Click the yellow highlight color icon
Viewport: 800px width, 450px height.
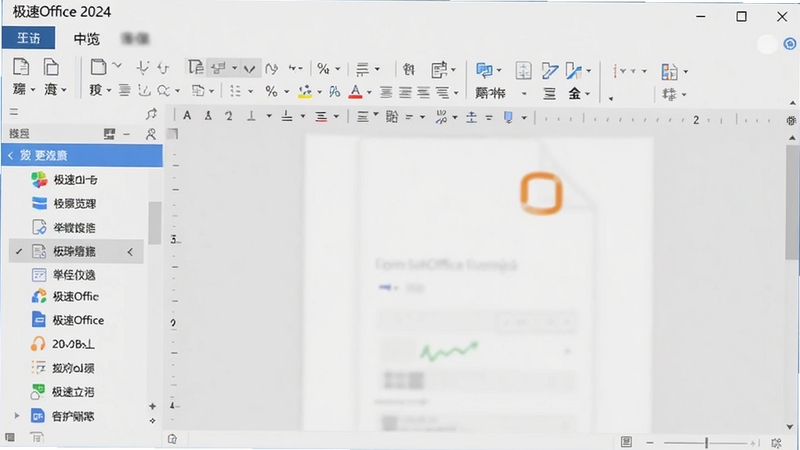305,92
